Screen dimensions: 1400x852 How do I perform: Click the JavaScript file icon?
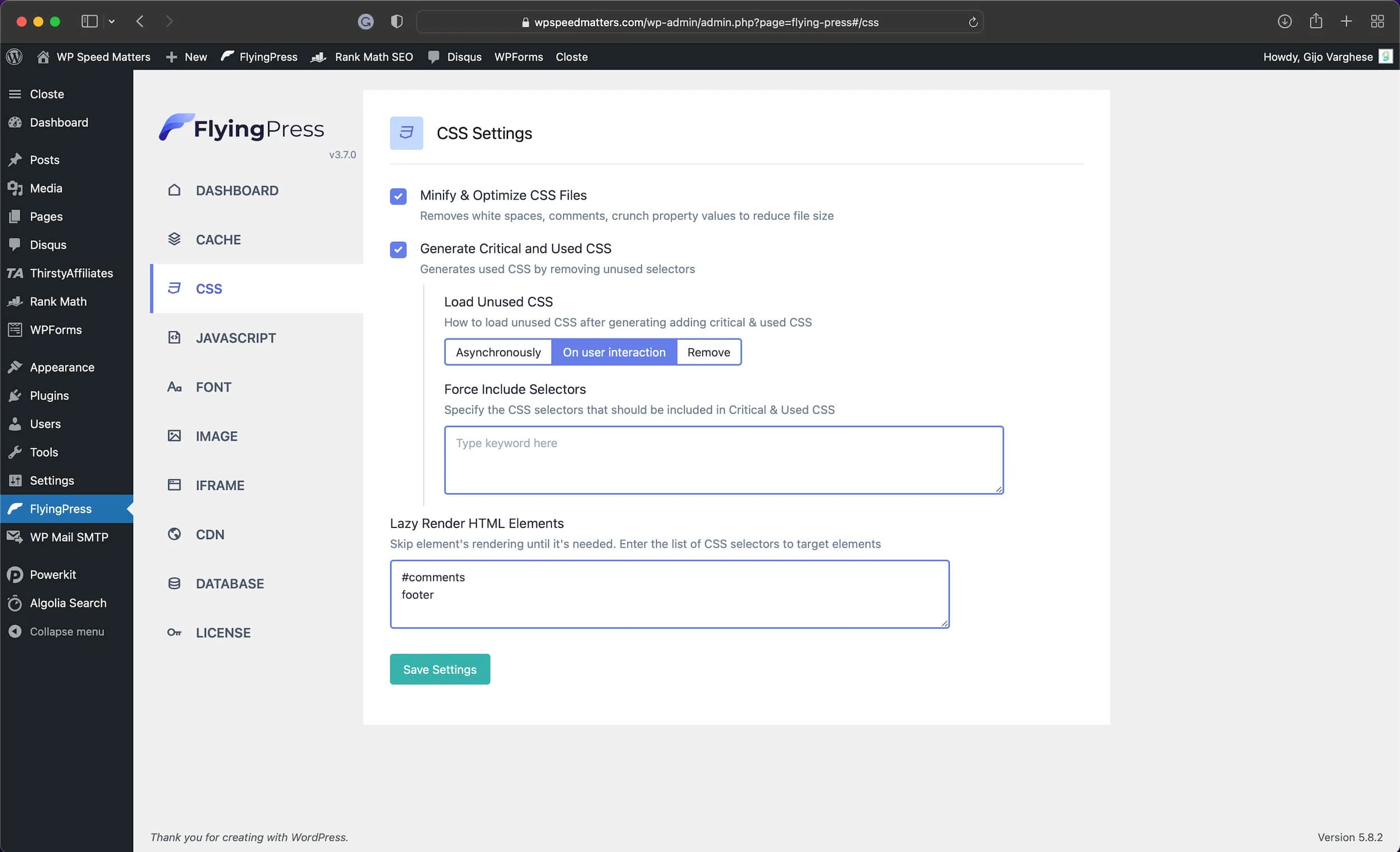point(174,338)
